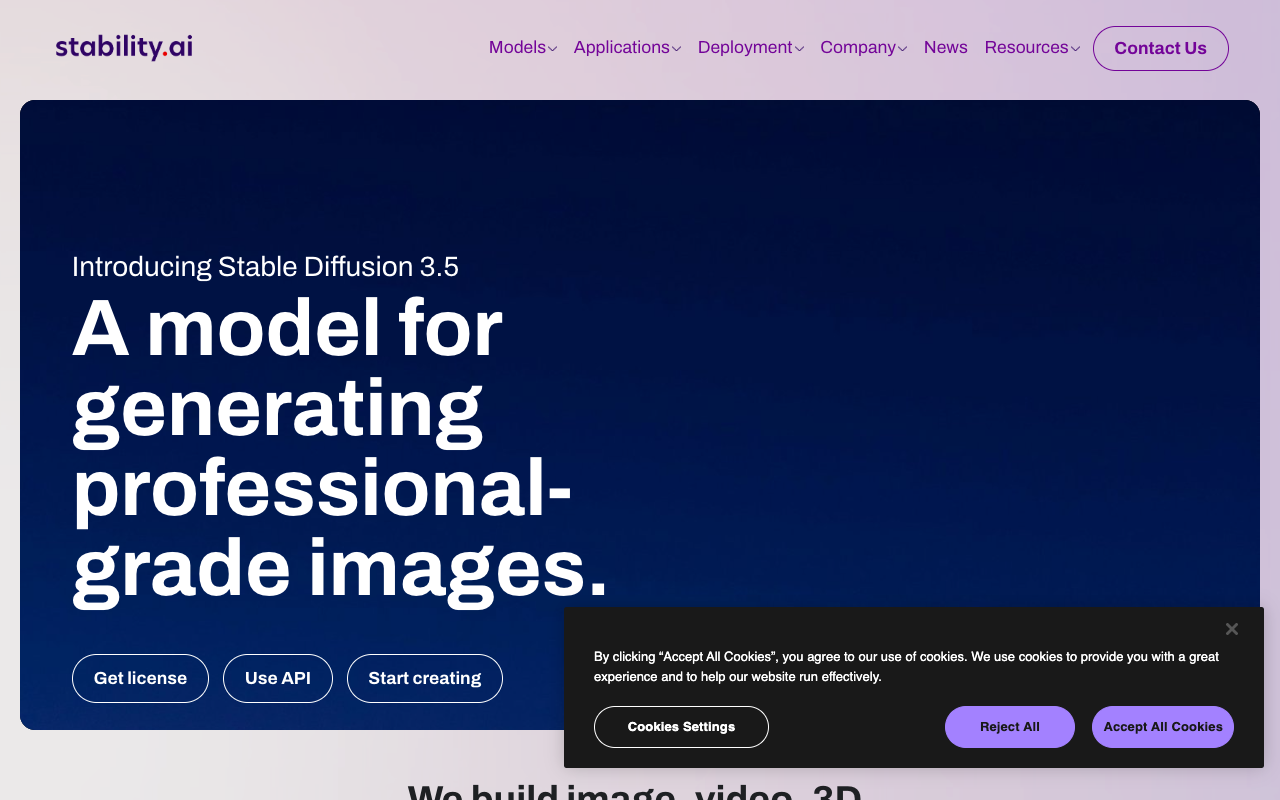Click the Start creating button

tap(425, 678)
